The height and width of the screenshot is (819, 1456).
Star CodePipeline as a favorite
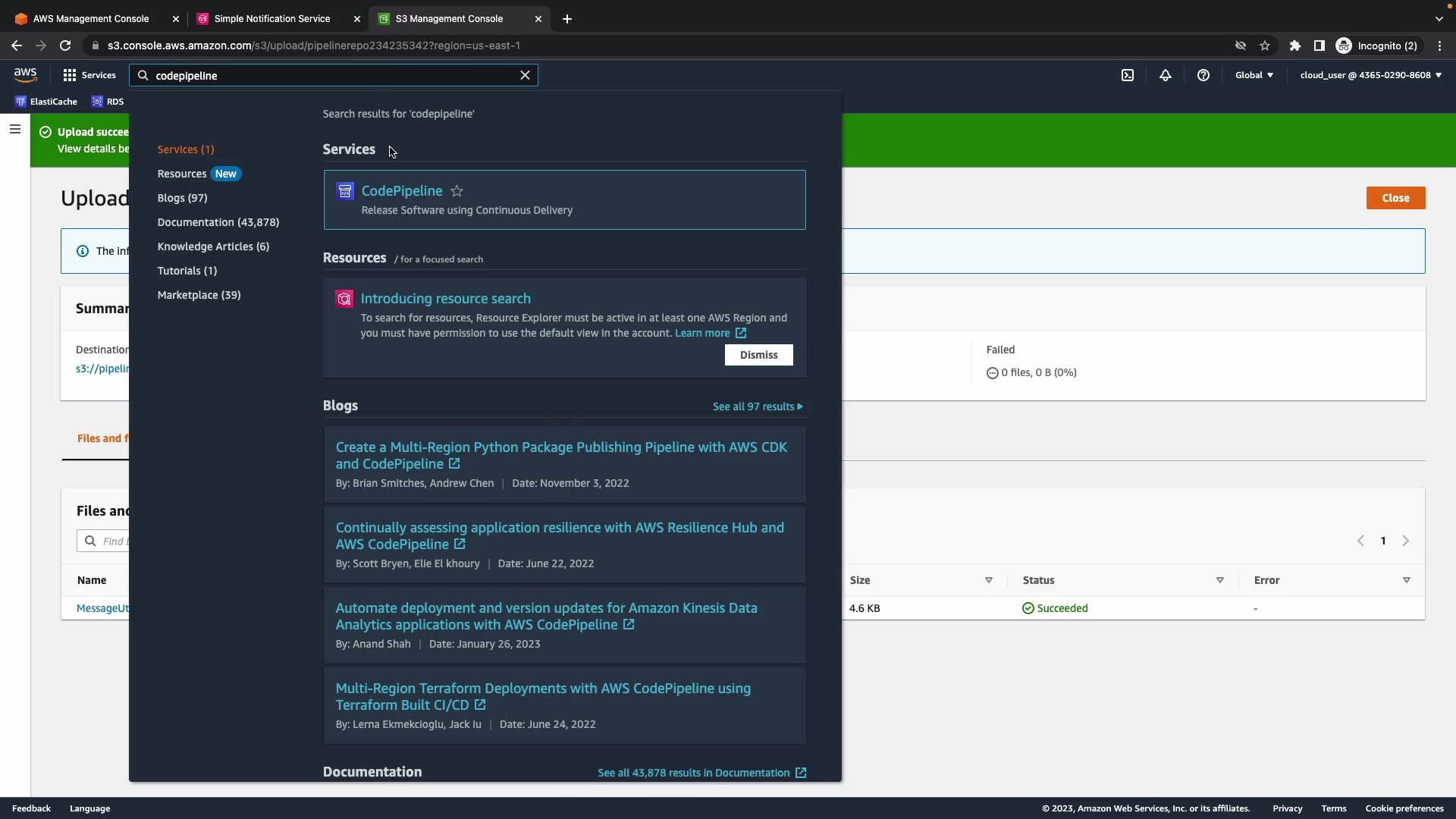457,191
